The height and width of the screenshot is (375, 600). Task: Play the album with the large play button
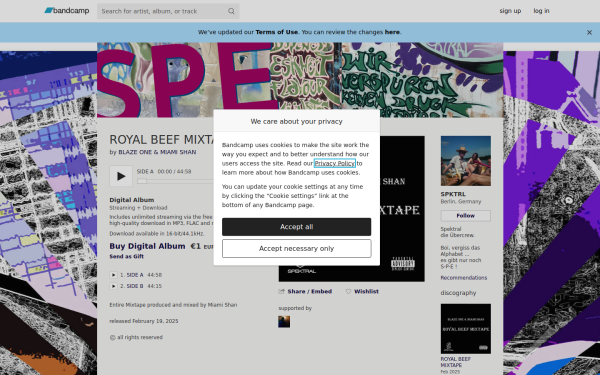[121, 176]
